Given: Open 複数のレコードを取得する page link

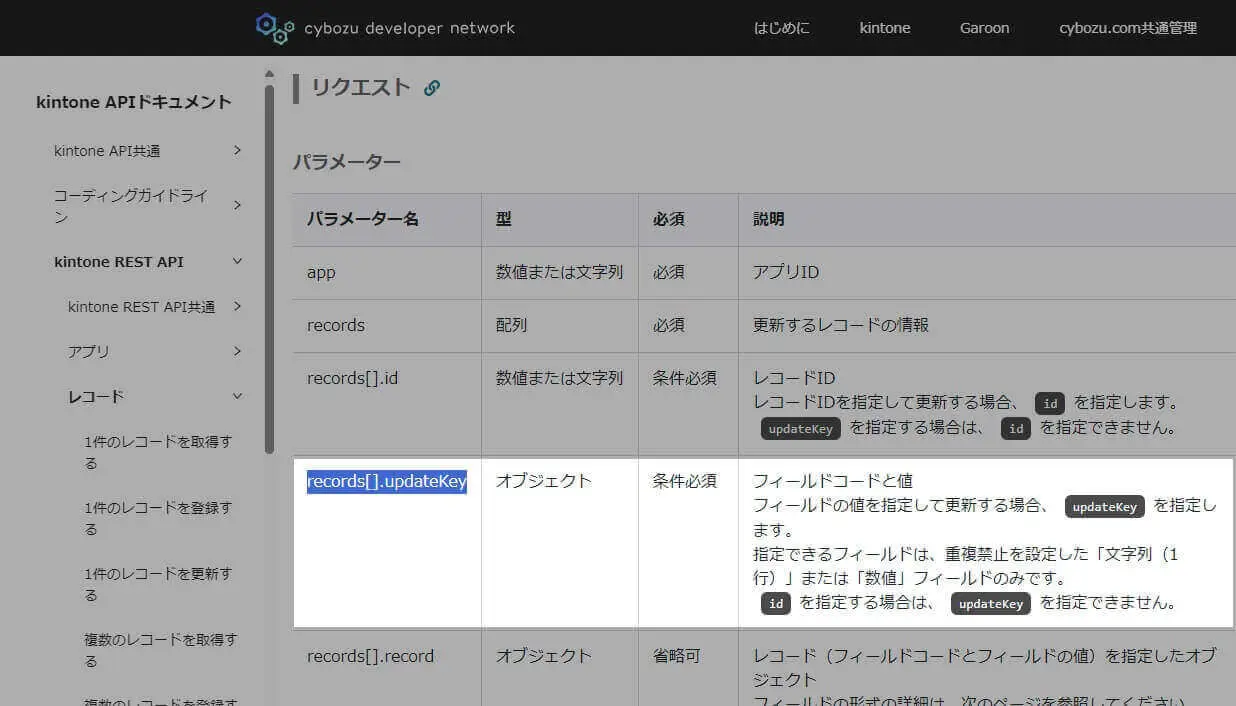Looking at the screenshot, I should 161,650.
